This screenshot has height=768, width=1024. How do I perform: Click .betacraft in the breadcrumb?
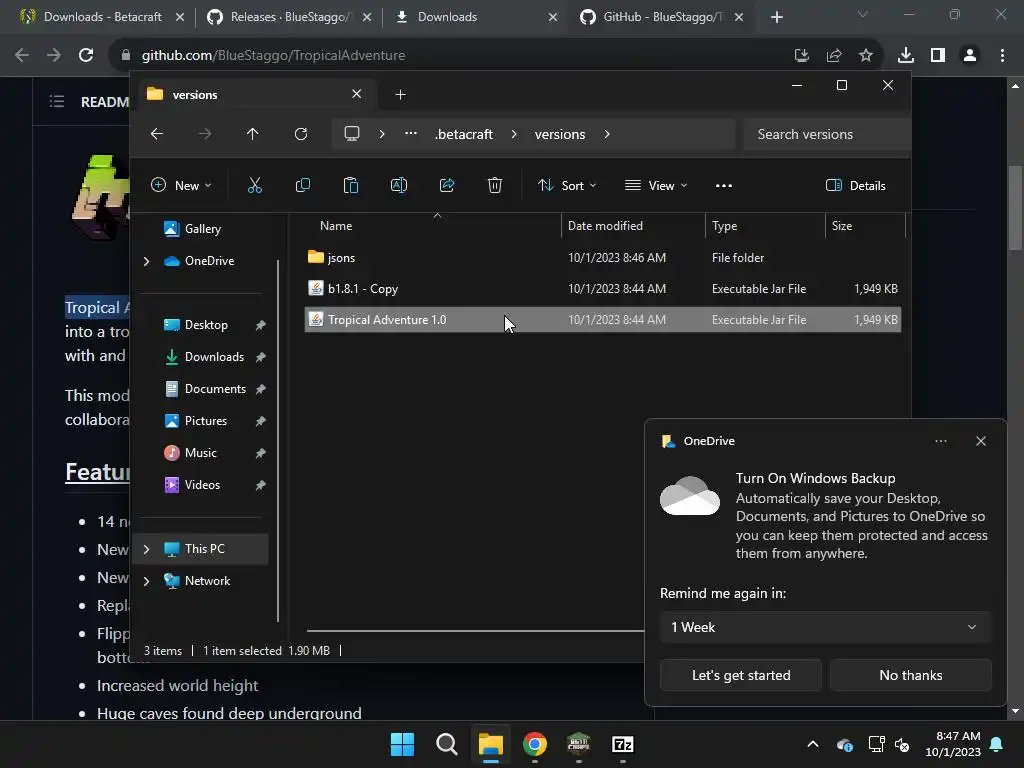click(464, 134)
